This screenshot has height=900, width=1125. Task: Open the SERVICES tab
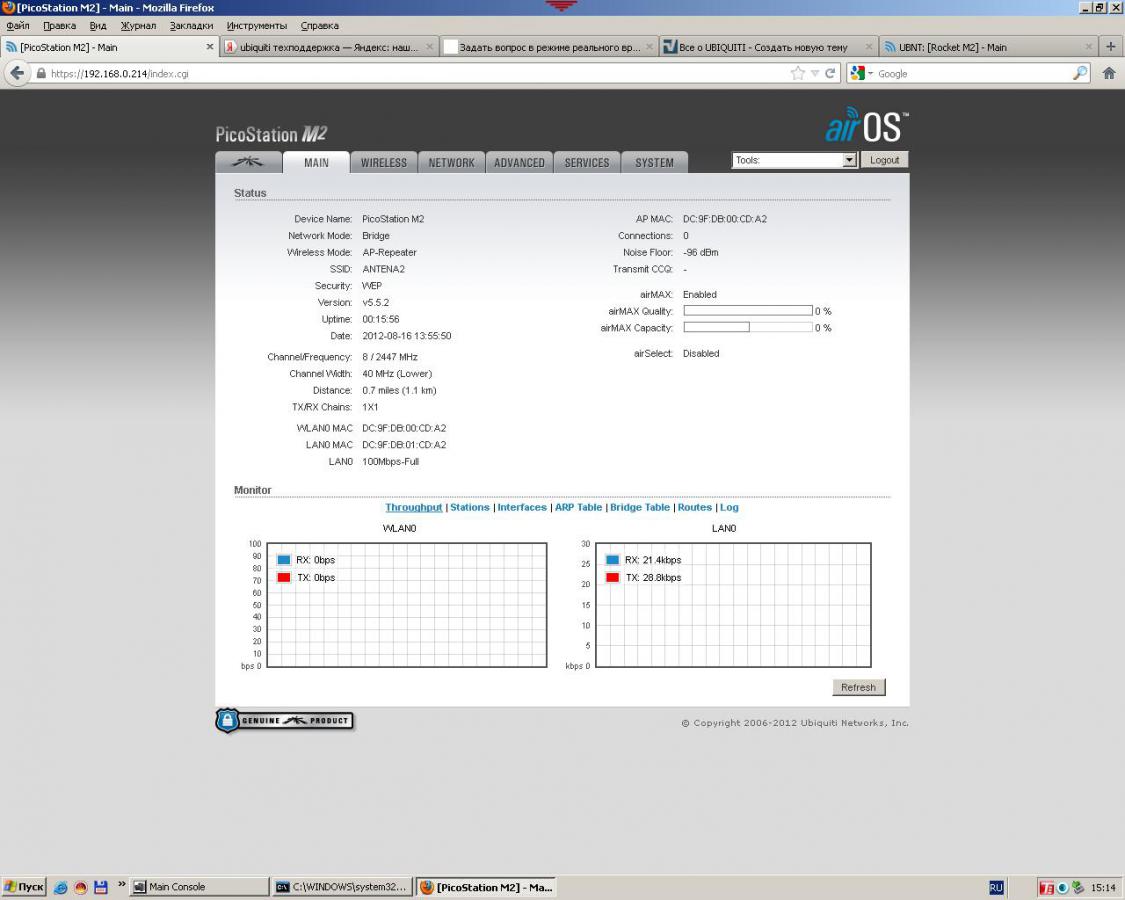point(587,162)
